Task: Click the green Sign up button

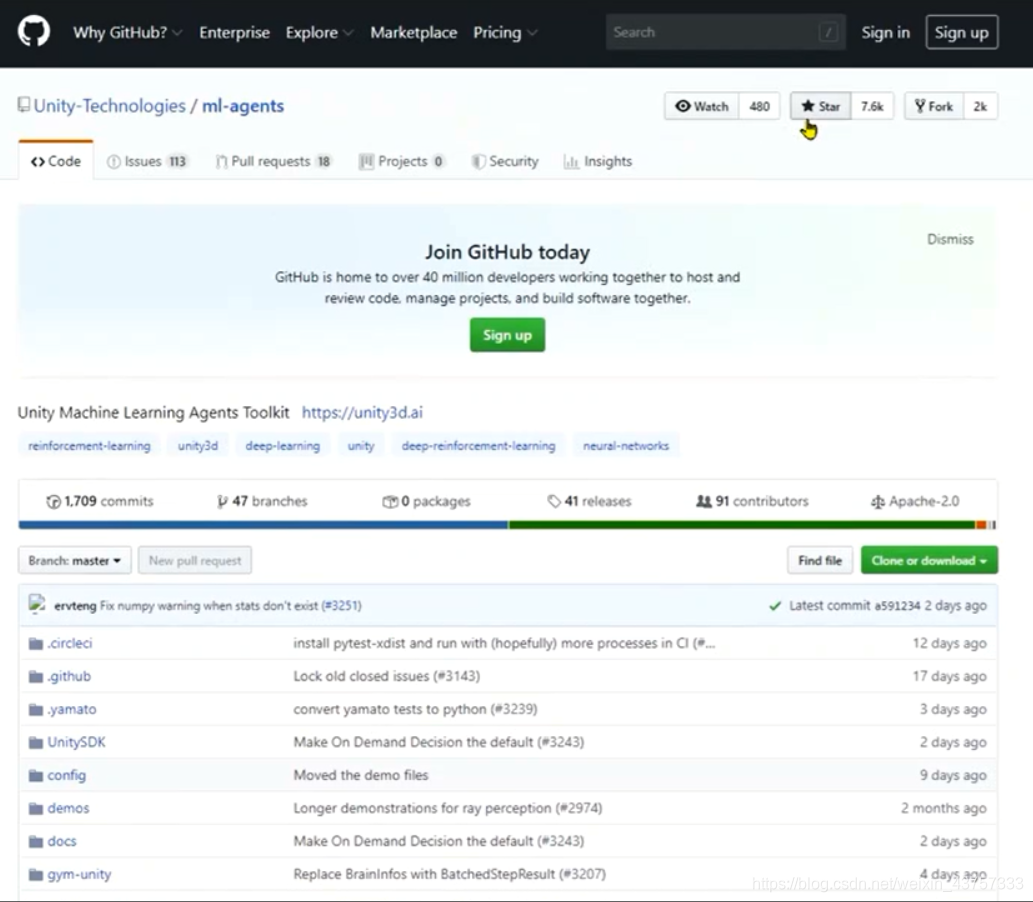Action: pos(507,335)
